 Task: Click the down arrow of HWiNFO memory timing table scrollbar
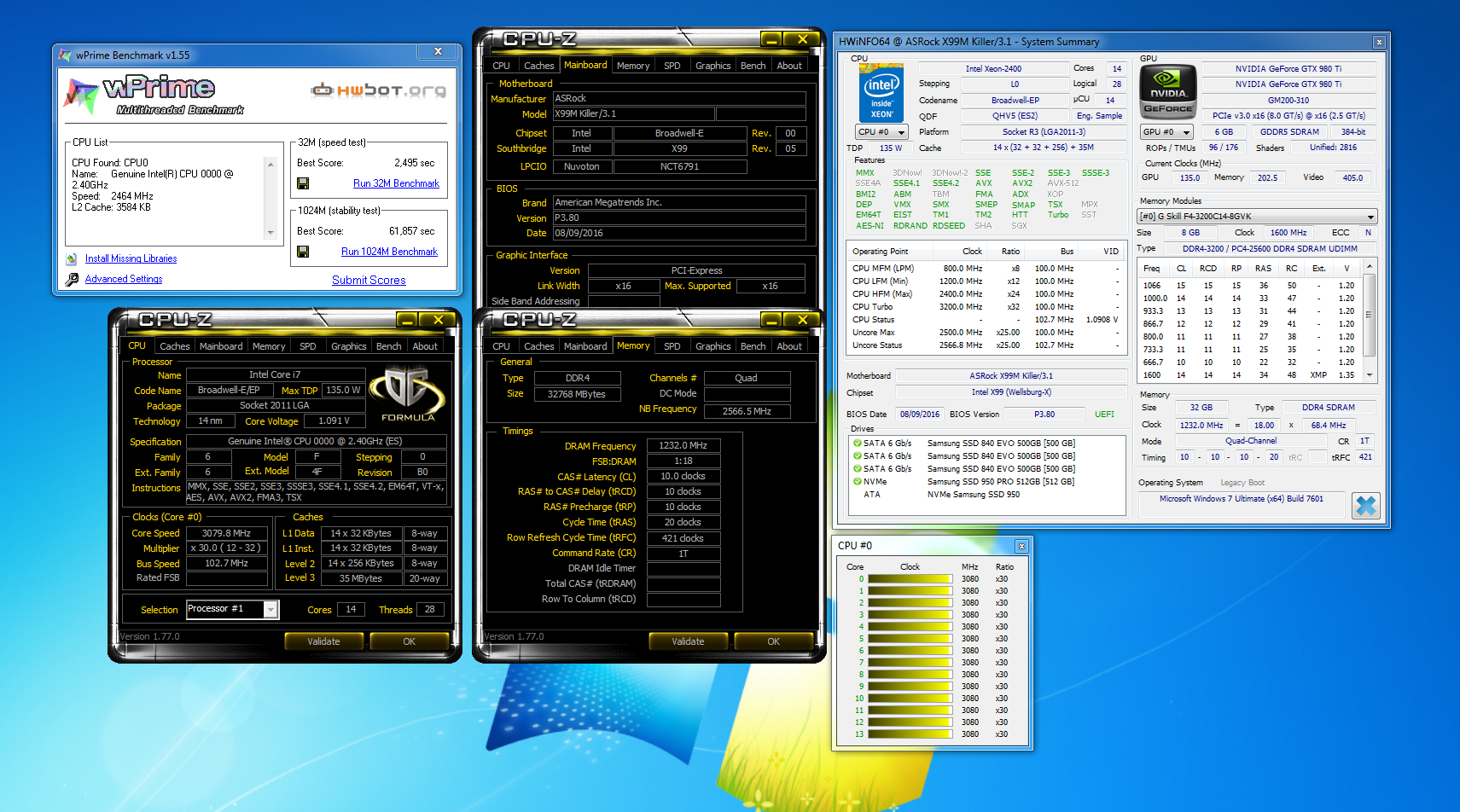point(1370,374)
